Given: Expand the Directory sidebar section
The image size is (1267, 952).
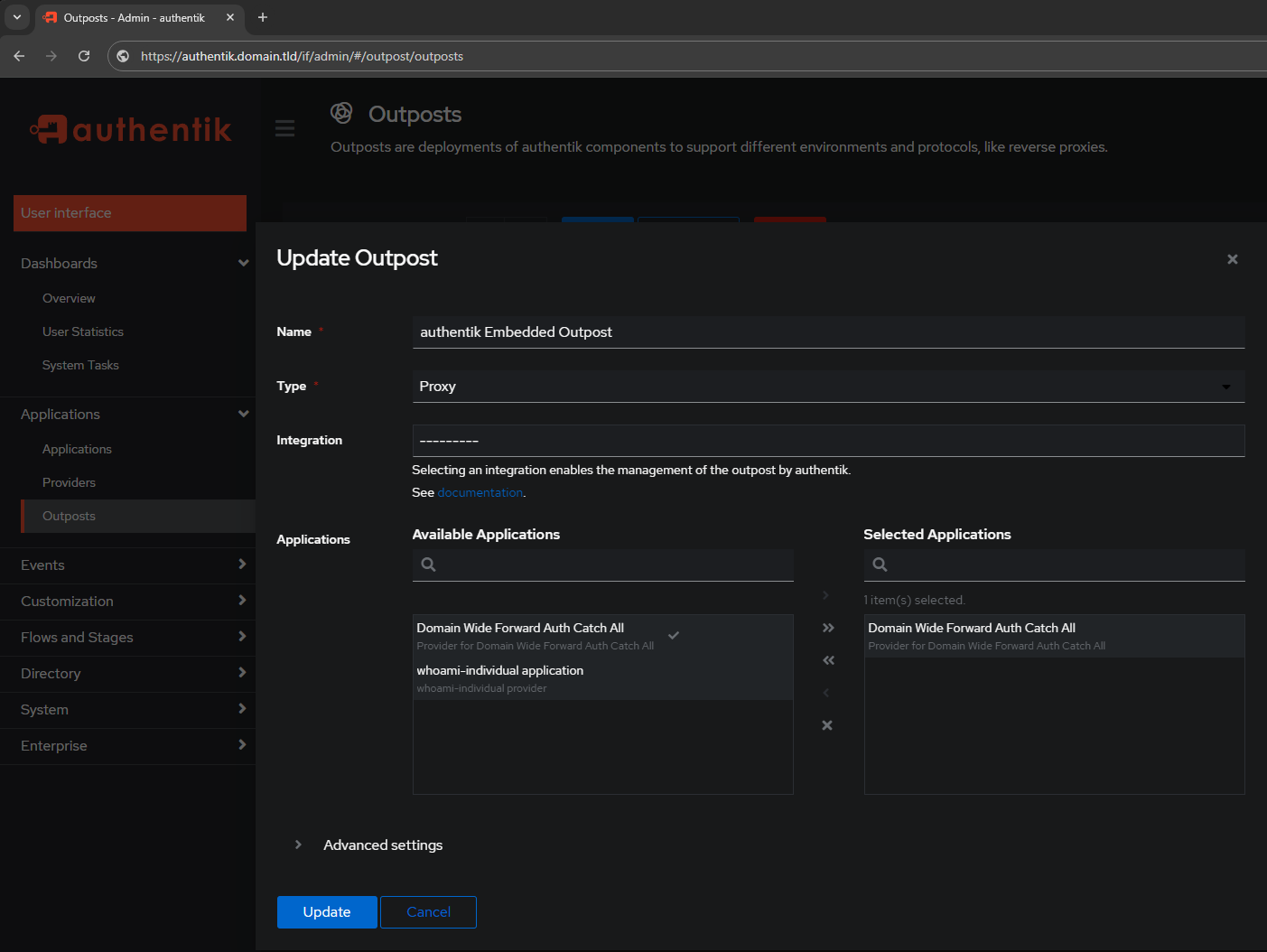Looking at the screenshot, I should tap(128, 674).
